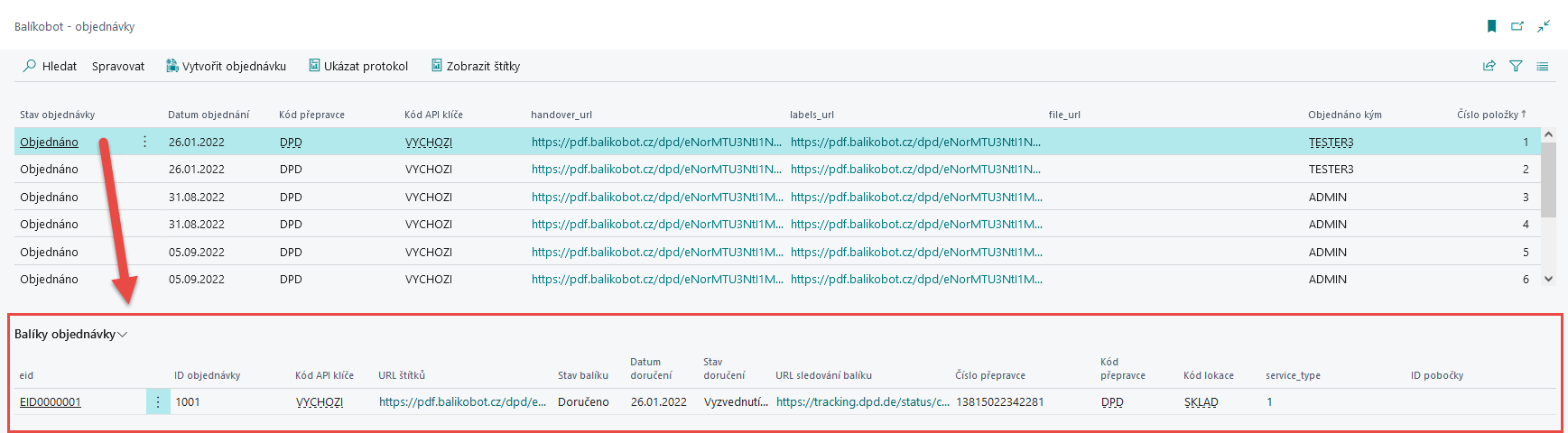Click the collapse page arrows icon

pos(1544,26)
